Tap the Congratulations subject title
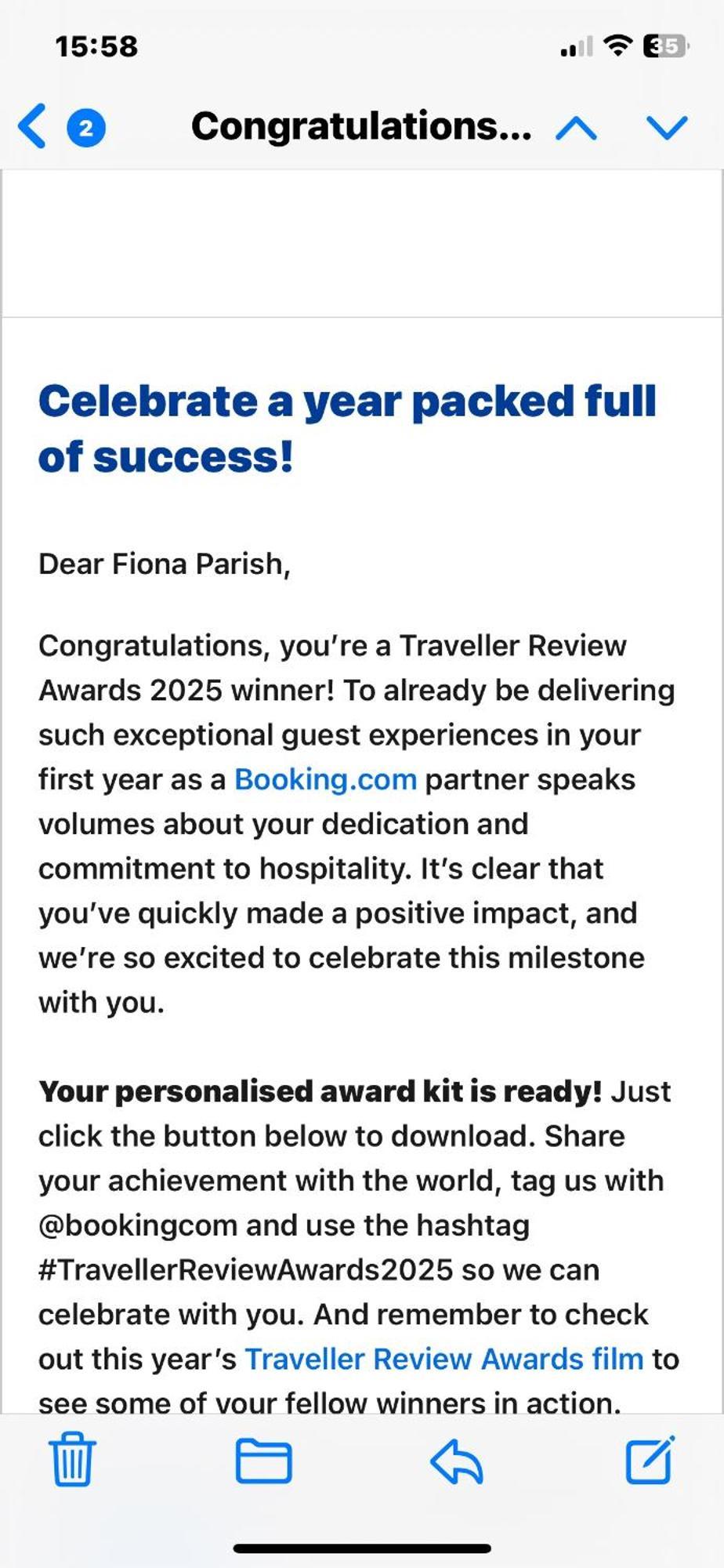The width and height of the screenshot is (724, 1568). click(361, 126)
